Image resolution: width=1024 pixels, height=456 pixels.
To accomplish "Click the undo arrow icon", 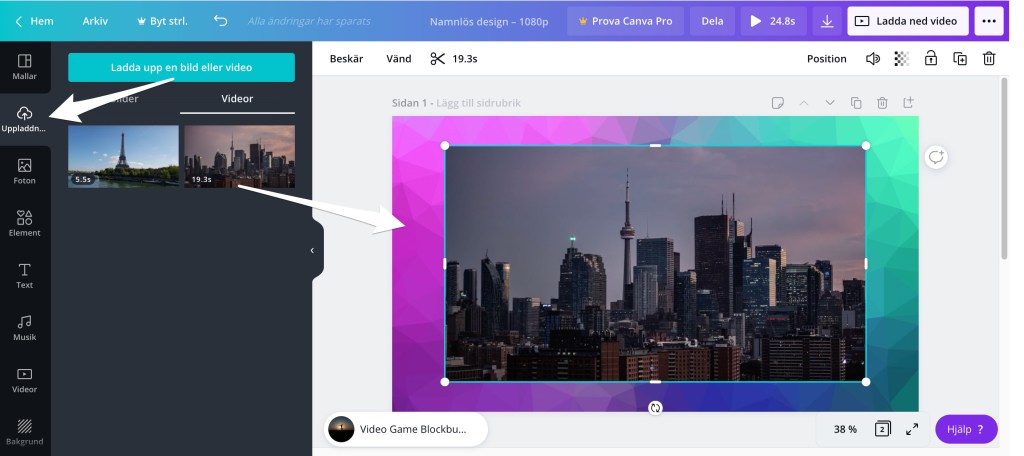I will pyautogui.click(x=220, y=21).
